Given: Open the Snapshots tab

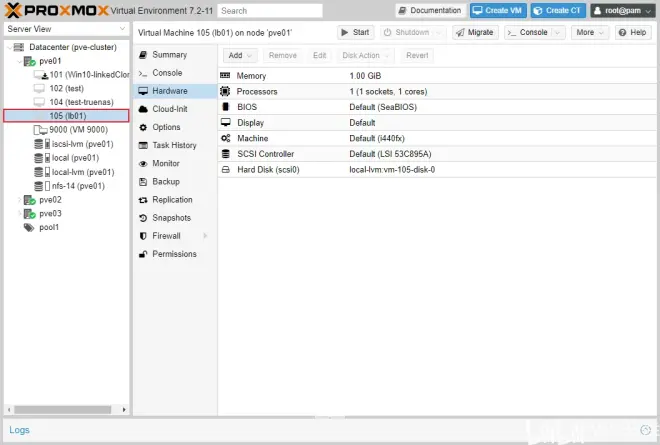Looking at the screenshot, I should [x=175, y=218].
